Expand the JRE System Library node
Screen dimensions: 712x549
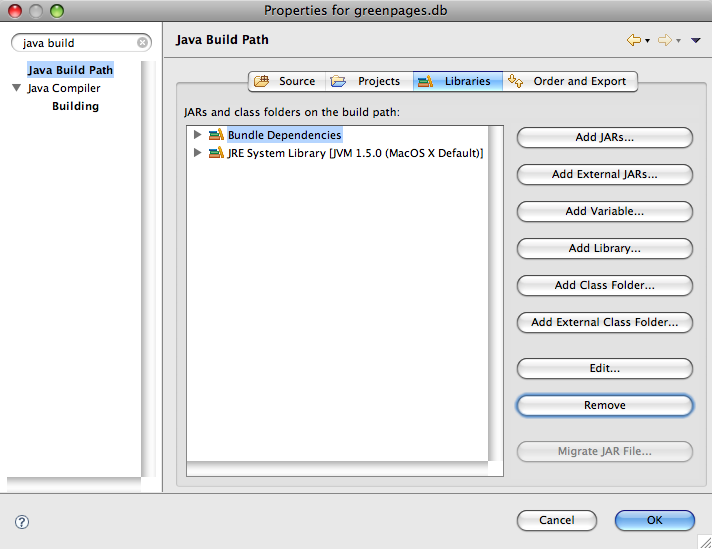pyautogui.click(x=198, y=153)
